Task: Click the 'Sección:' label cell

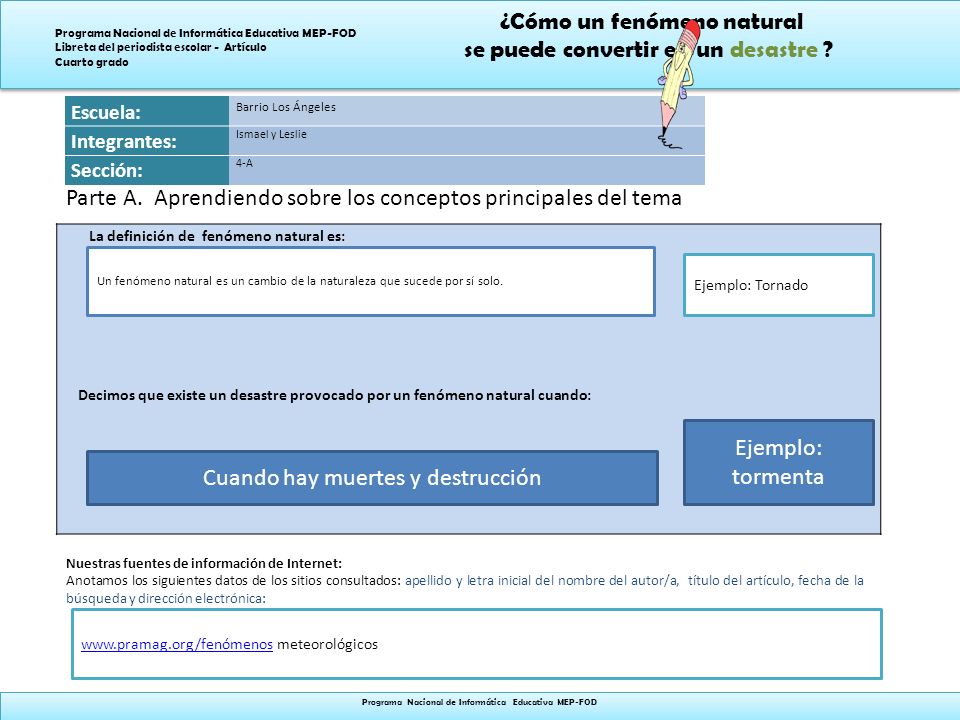Action: [147, 170]
